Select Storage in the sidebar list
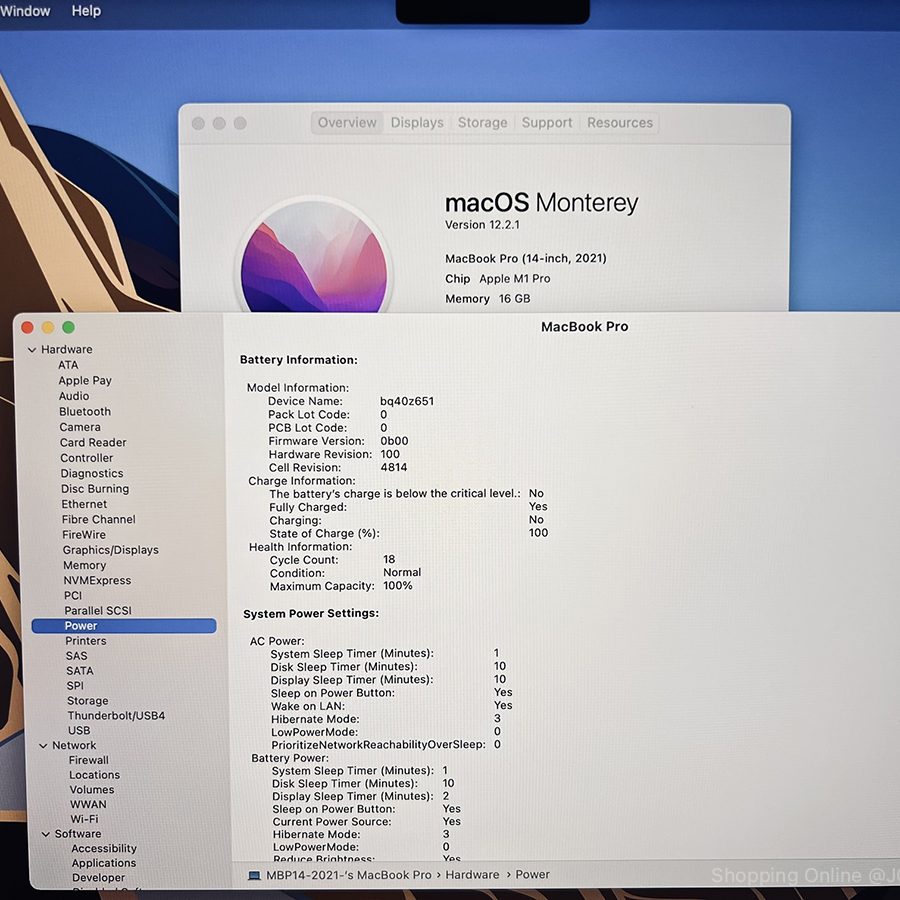 point(87,701)
